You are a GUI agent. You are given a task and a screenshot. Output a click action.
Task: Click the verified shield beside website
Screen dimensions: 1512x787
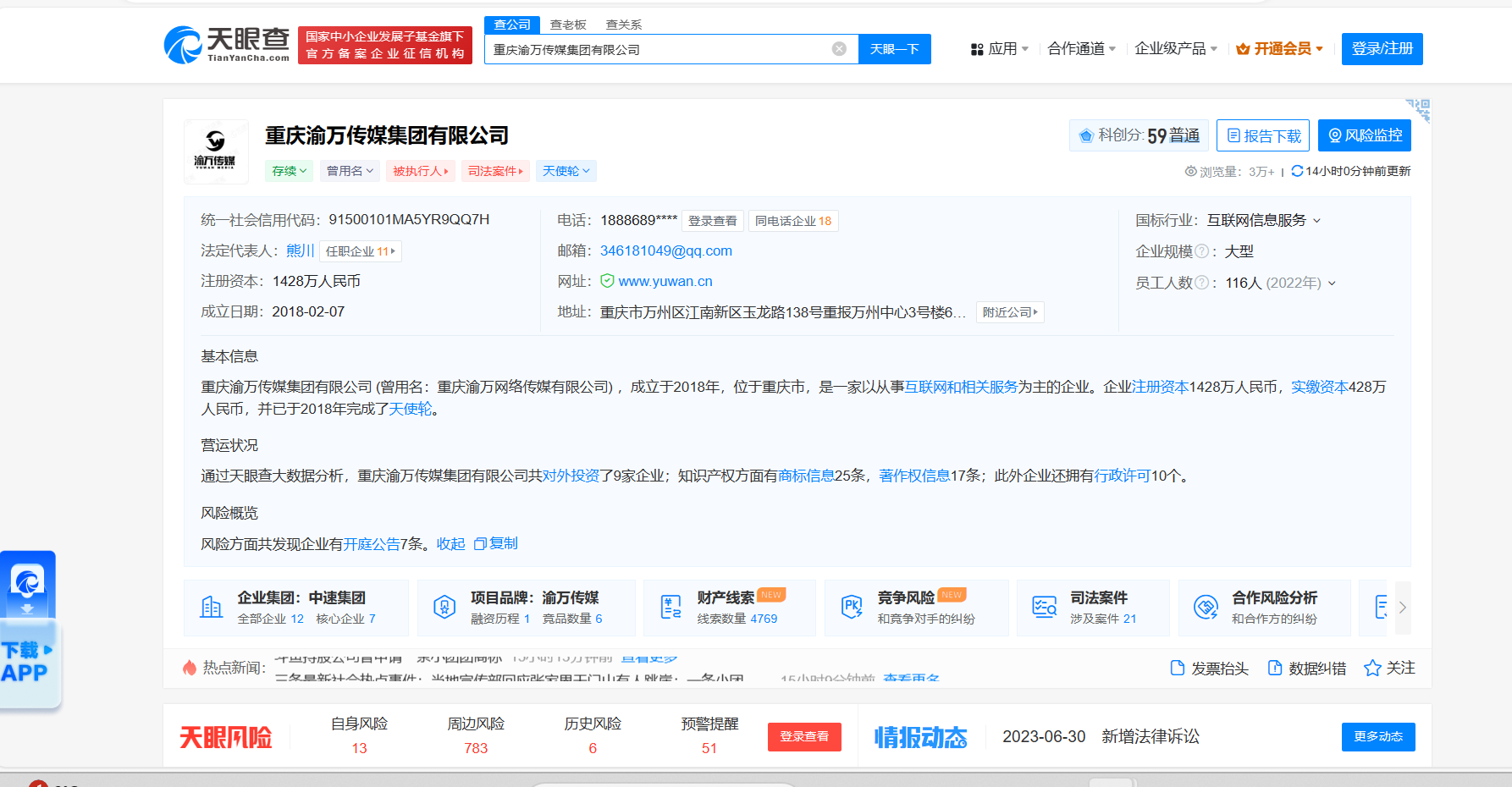point(607,281)
